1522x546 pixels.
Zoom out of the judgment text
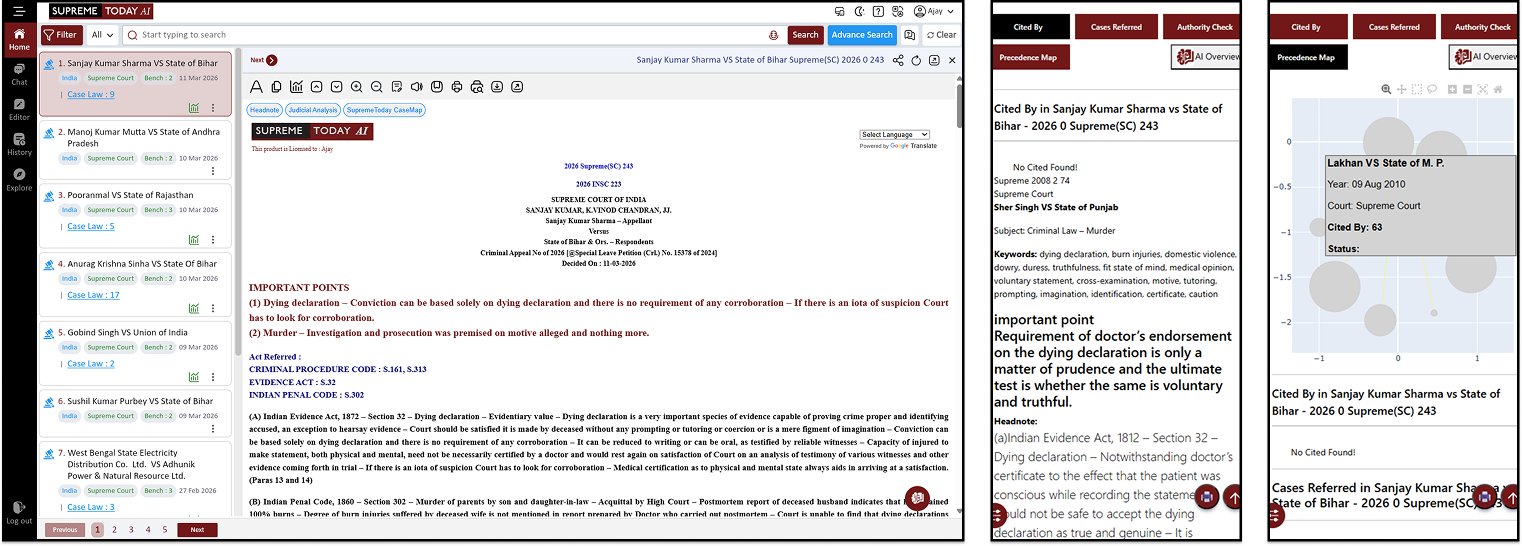[x=377, y=87]
